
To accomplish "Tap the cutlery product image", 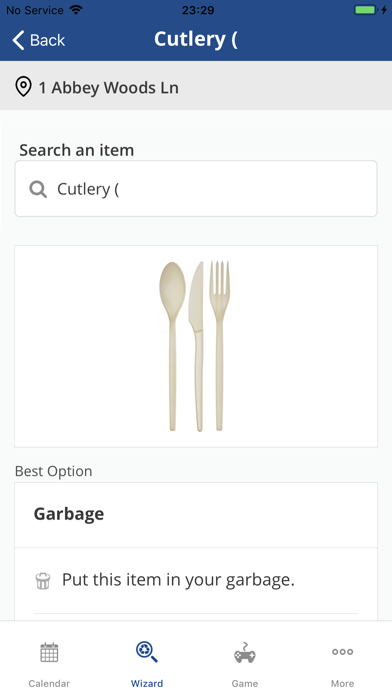I will [195, 346].
